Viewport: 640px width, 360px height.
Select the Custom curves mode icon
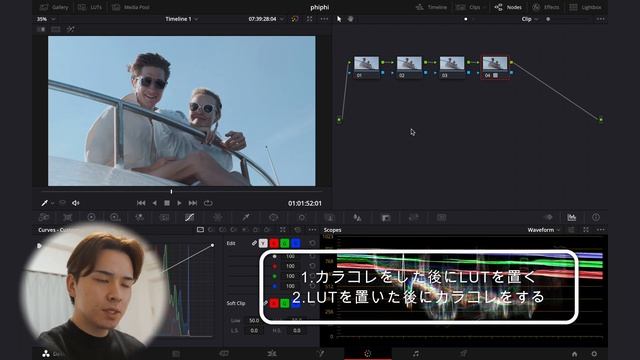[200, 230]
